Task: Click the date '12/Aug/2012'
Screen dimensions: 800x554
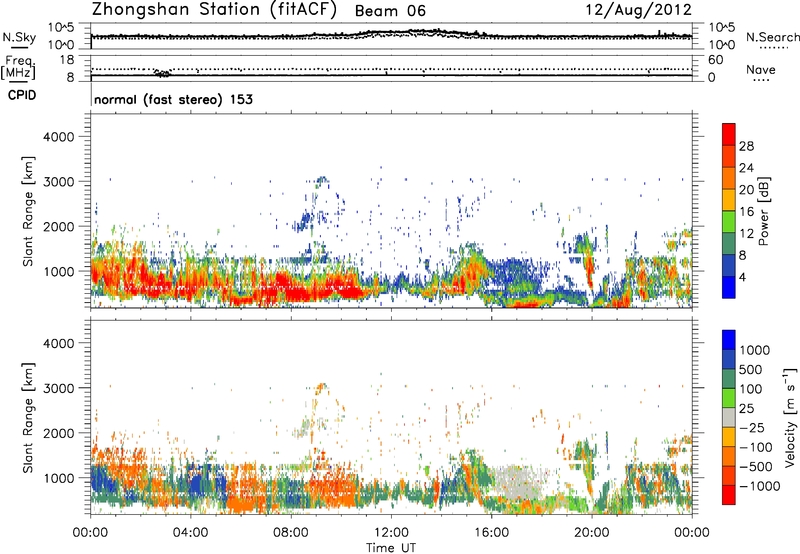Action: pyautogui.click(x=638, y=10)
